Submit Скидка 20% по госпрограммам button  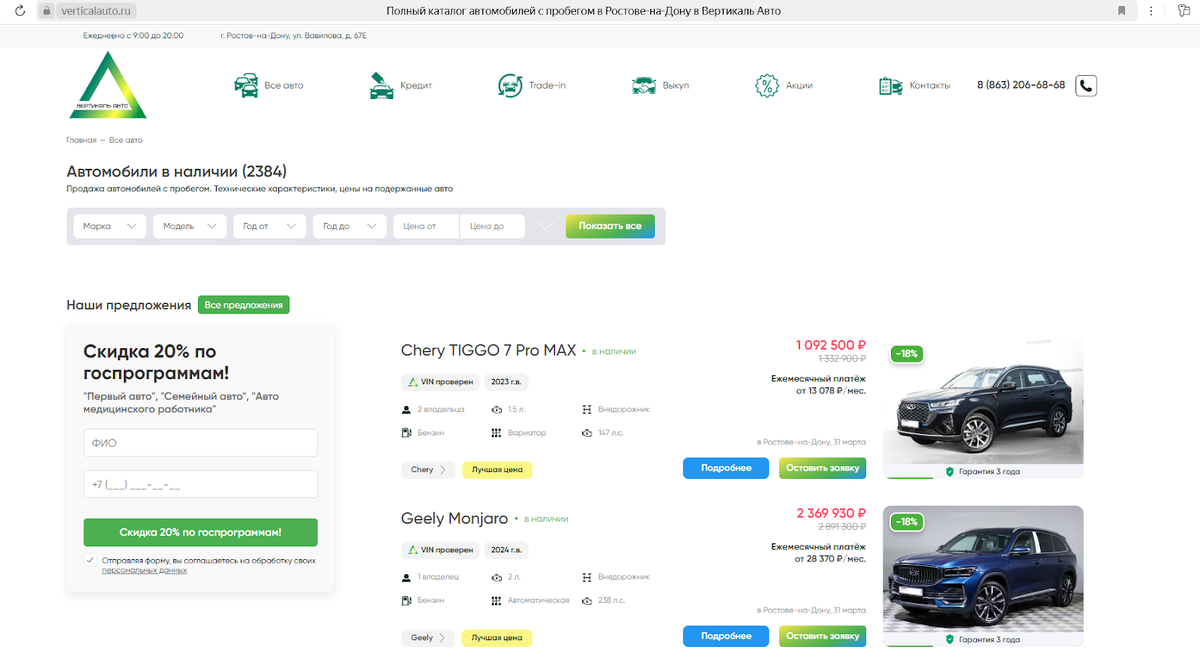click(200, 532)
